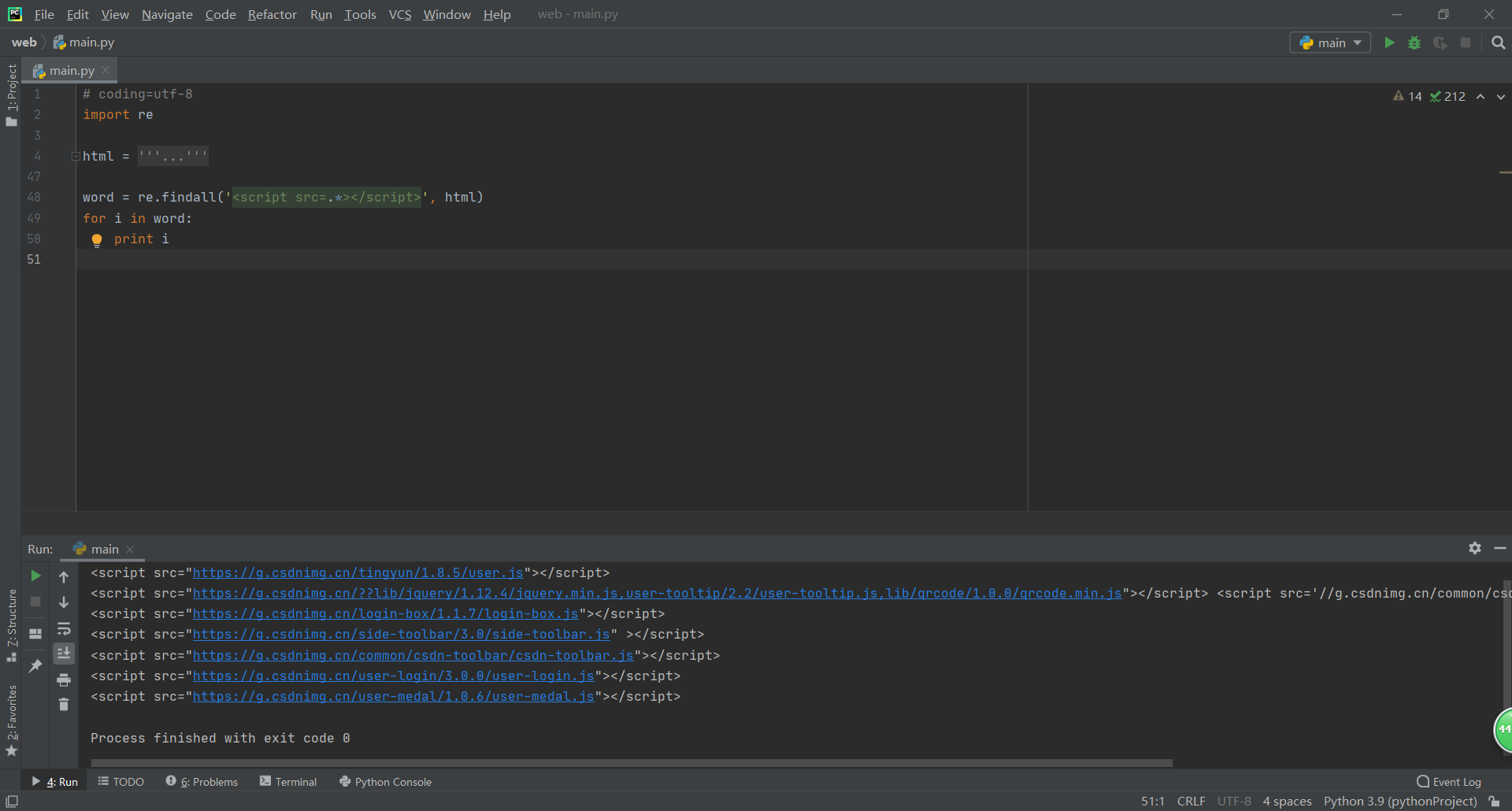
Task: Change the 4 spaces indent setting
Action: (x=1287, y=802)
